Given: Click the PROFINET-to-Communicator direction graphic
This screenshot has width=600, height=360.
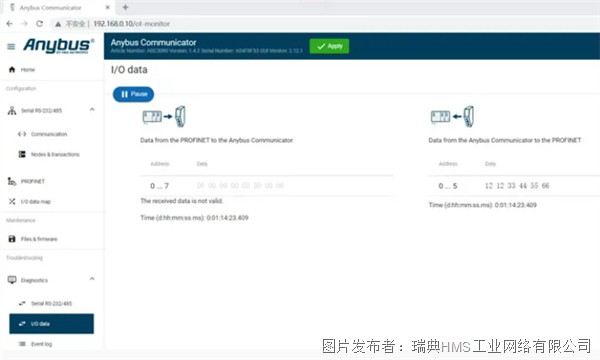Looking at the screenshot, I should tap(164, 116).
